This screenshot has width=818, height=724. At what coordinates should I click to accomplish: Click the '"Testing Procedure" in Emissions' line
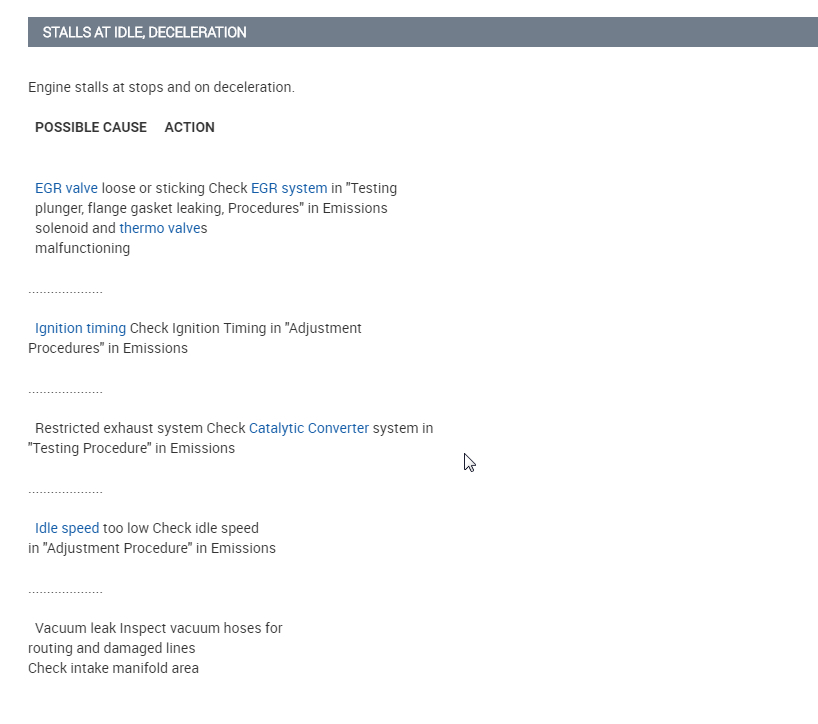point(131,448)
